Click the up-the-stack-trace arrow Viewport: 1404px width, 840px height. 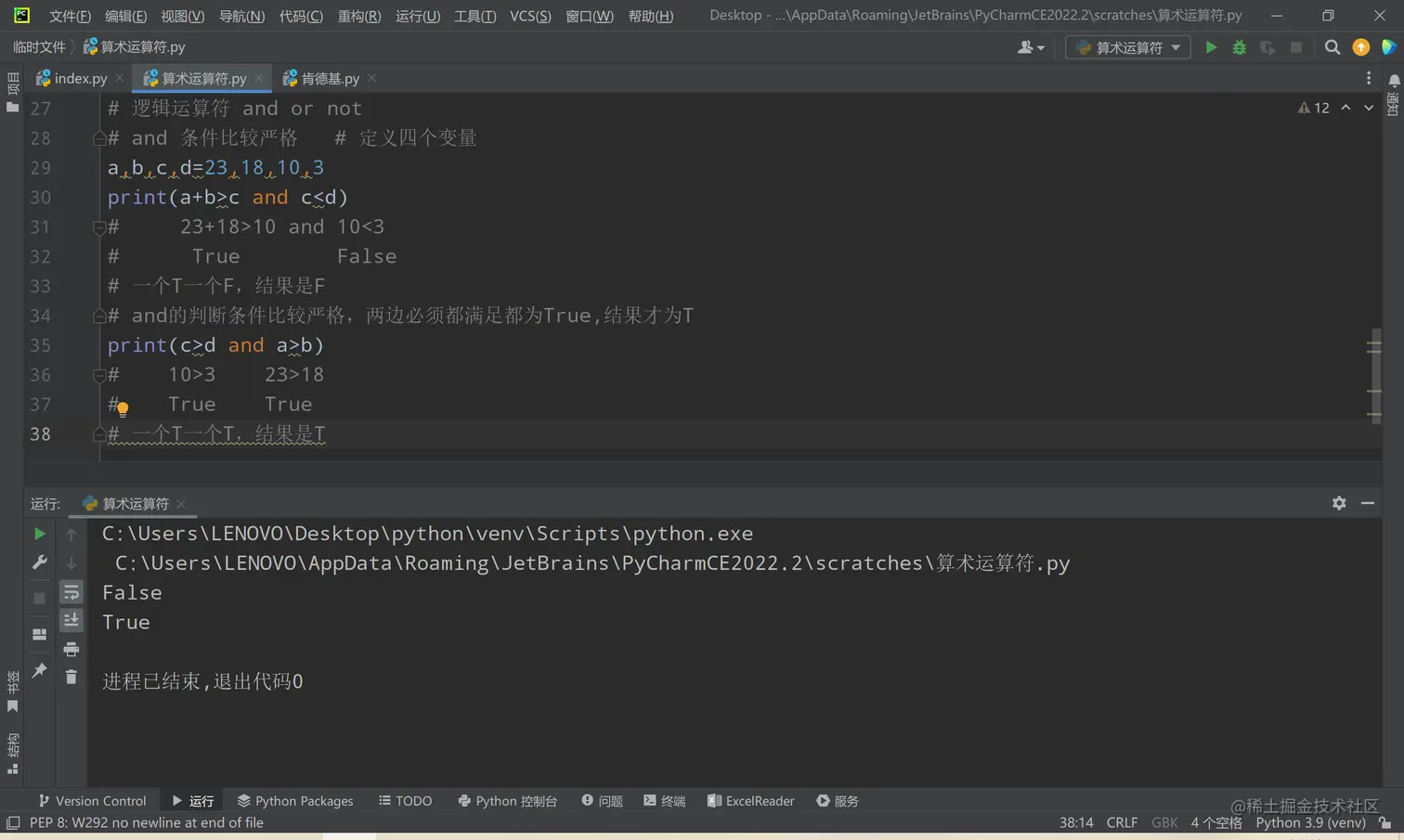pyautogui.click(x=71, y=535)
